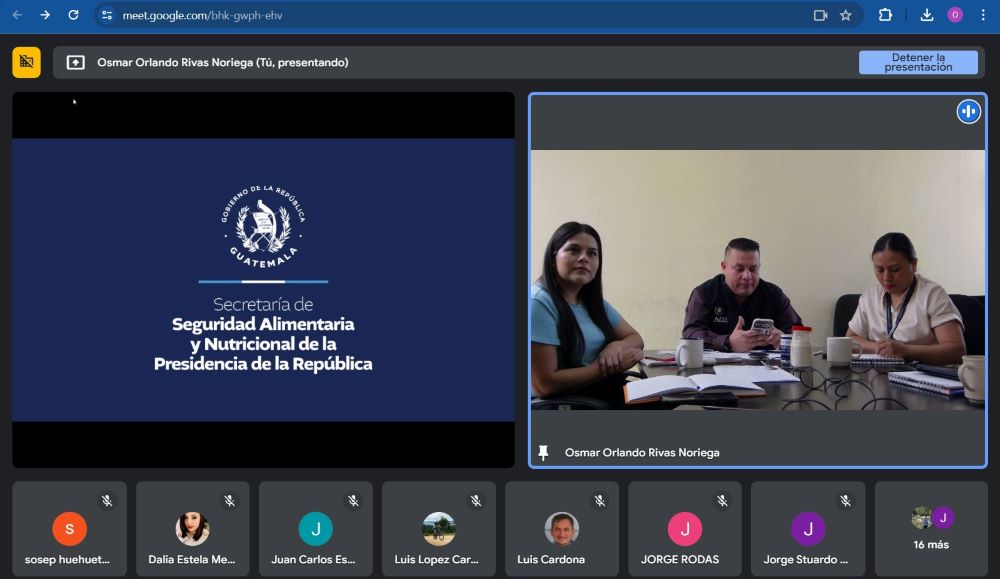The width and height of the screenshot is (1000, 579).
Task: Click the sosep huehuet... name label
Action: 67,559
